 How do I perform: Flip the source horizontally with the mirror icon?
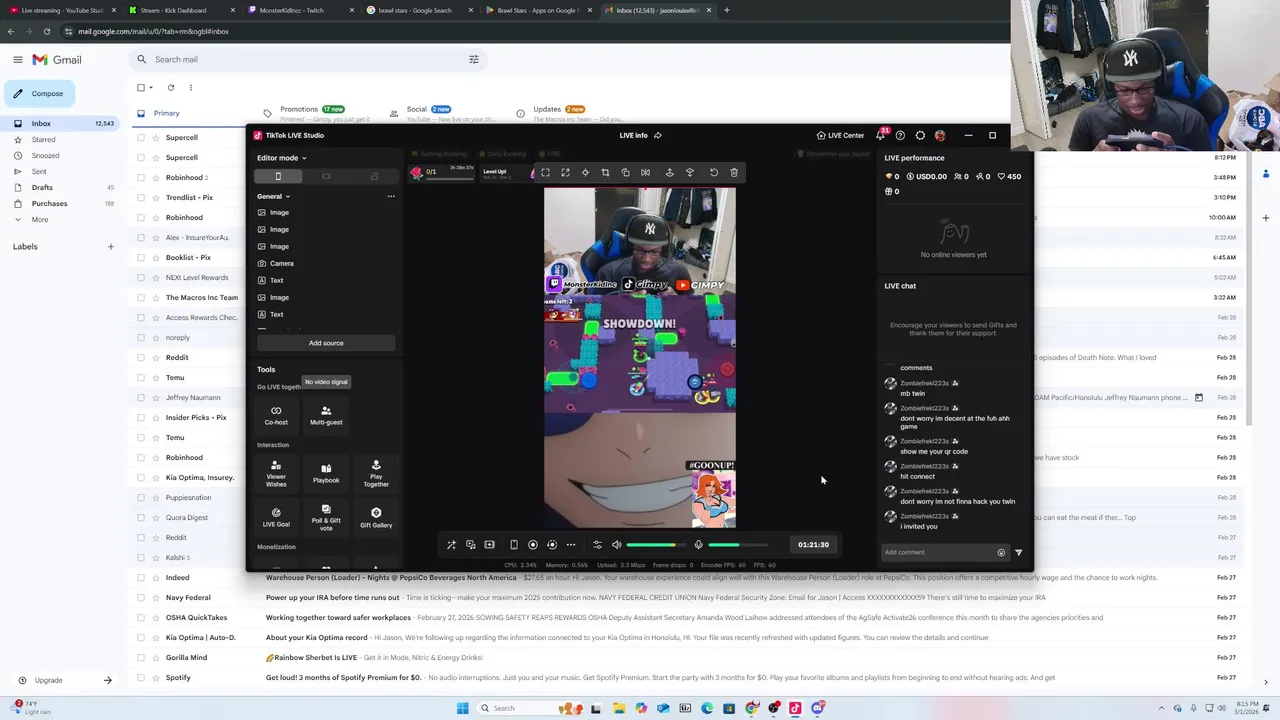(x=645, y=173)
